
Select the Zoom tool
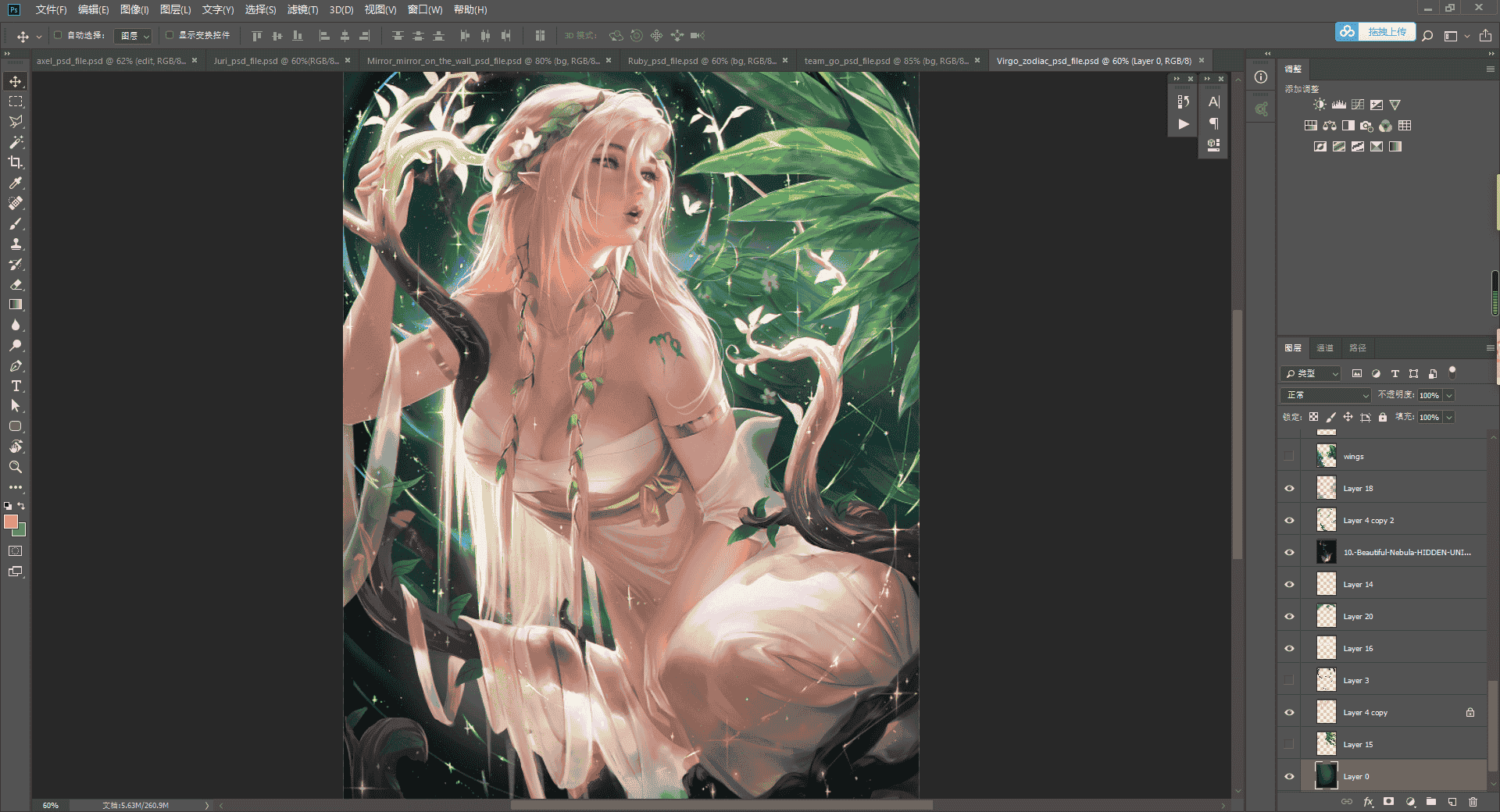tap(16, 467)
